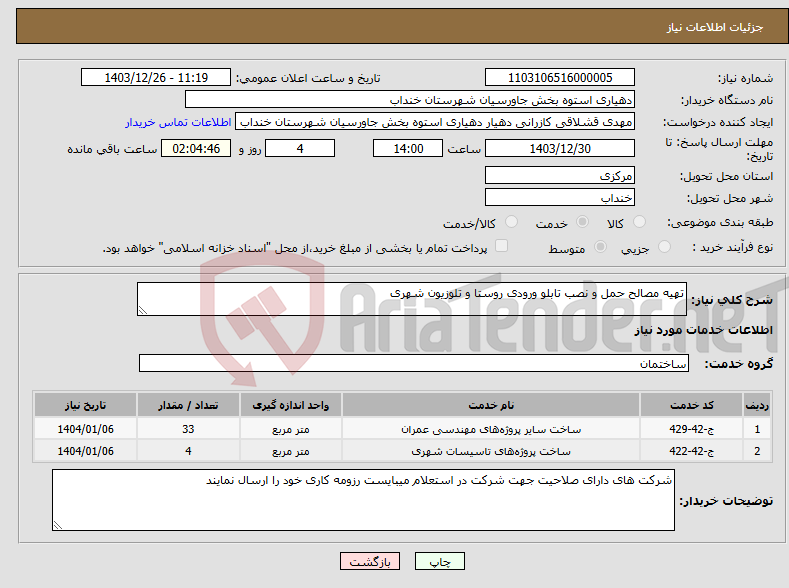Click the توضیحات خریدار label
Image resolution: width=789 pixels, height=588 pixels.
[727, 501]
